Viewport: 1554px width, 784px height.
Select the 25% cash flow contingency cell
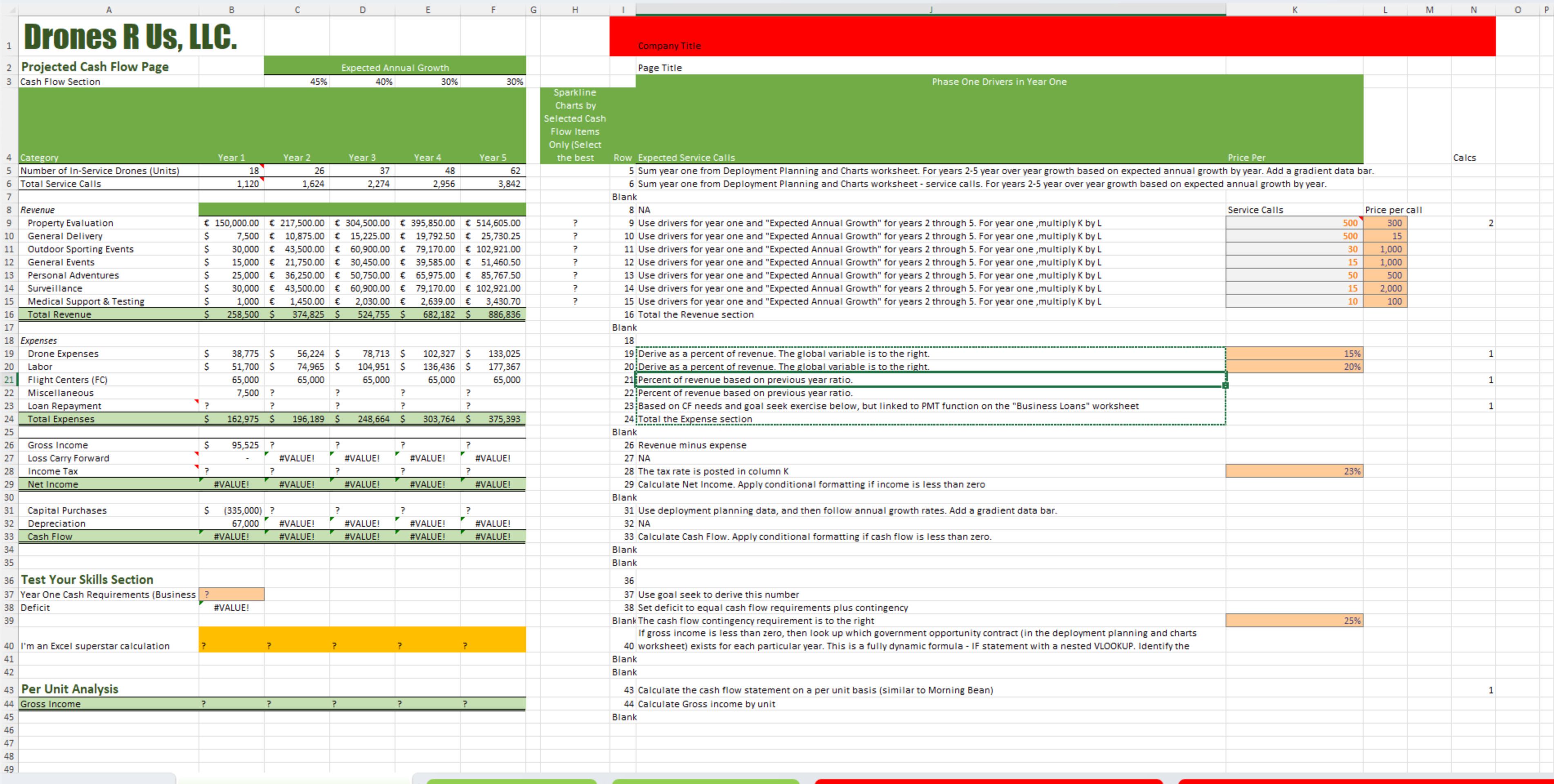[1294, 621]
